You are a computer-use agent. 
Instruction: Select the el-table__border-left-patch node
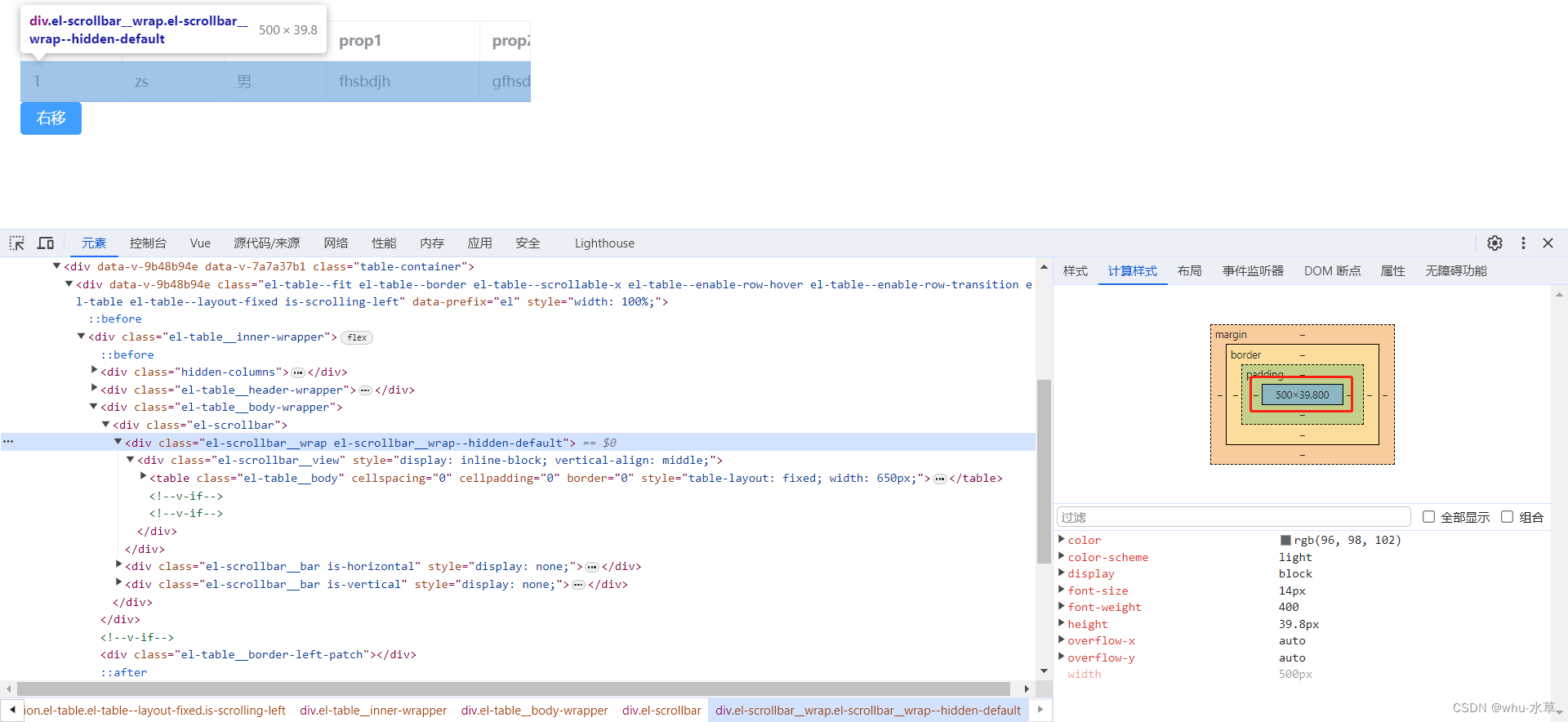[x=258, y=654]
